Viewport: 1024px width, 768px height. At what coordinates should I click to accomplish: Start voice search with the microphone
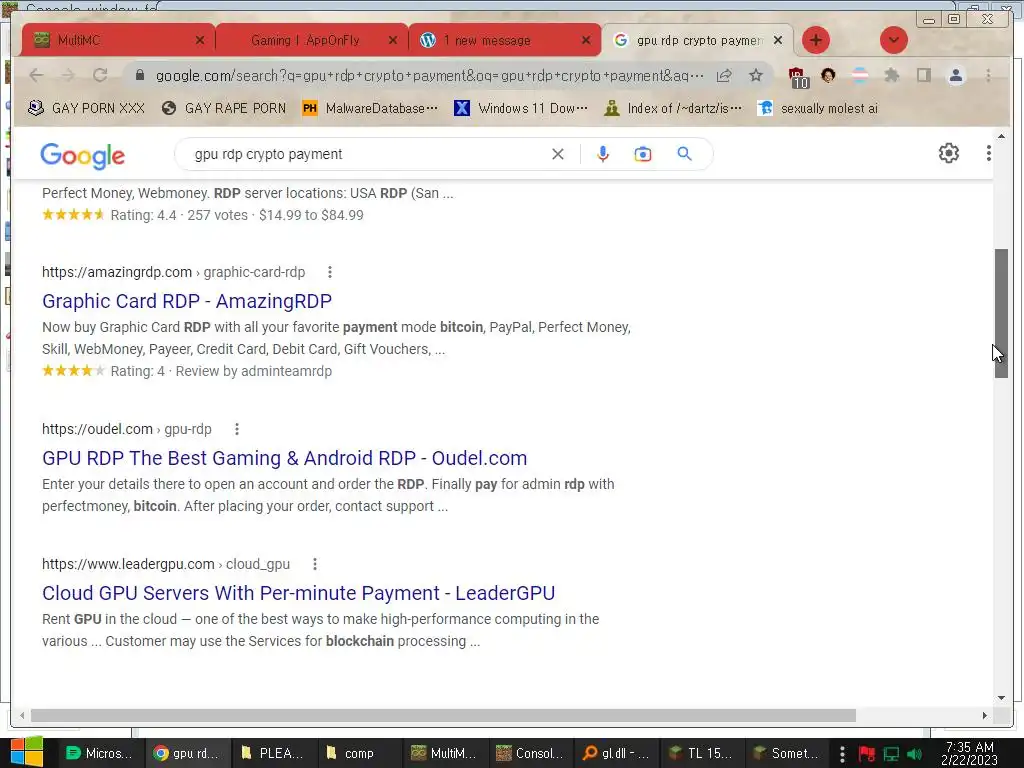tap(603, 154)
